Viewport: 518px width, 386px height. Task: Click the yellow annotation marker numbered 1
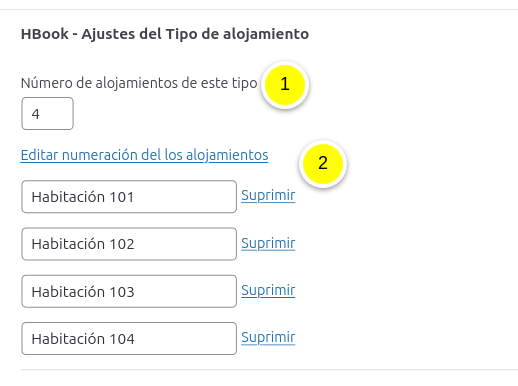click(x=285, y=85)
